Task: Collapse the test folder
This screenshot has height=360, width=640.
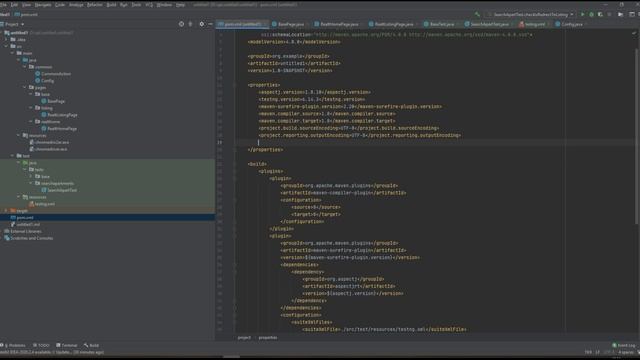Action: point(13,156)
